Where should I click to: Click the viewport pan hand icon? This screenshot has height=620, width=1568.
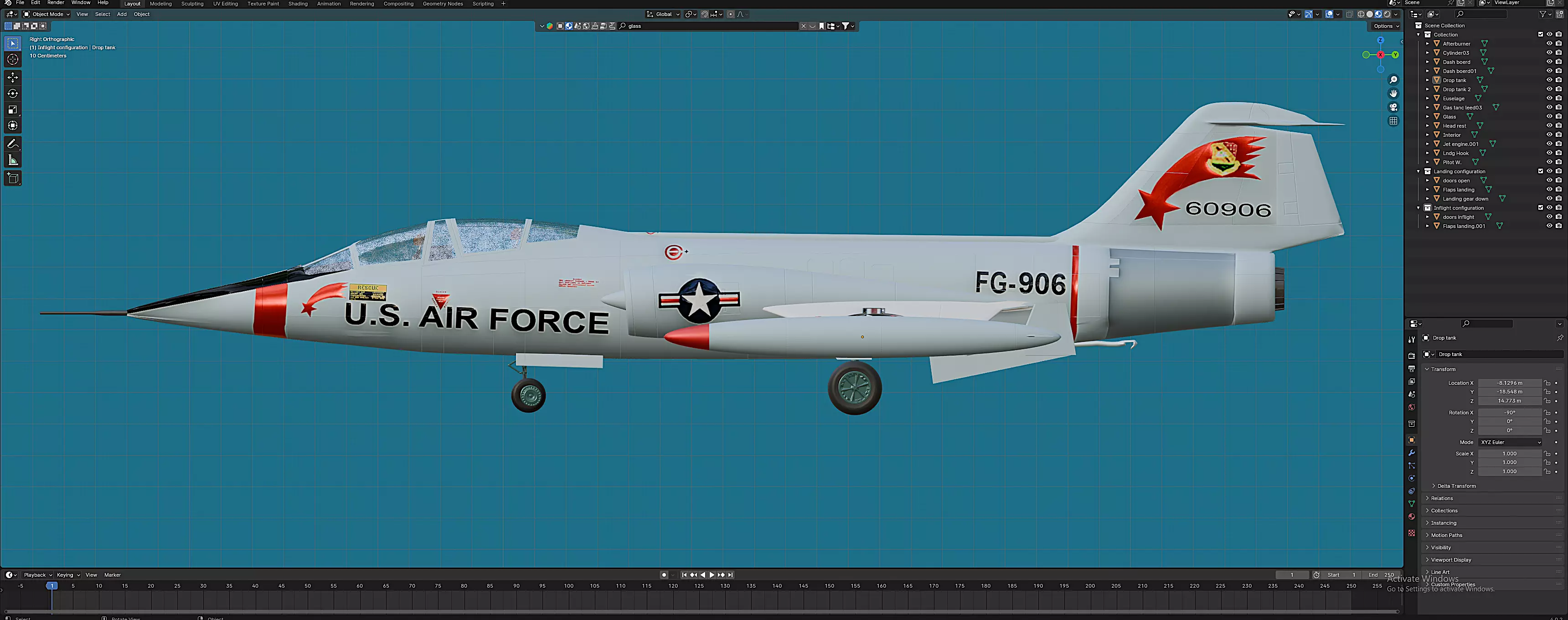point(1393,94)
